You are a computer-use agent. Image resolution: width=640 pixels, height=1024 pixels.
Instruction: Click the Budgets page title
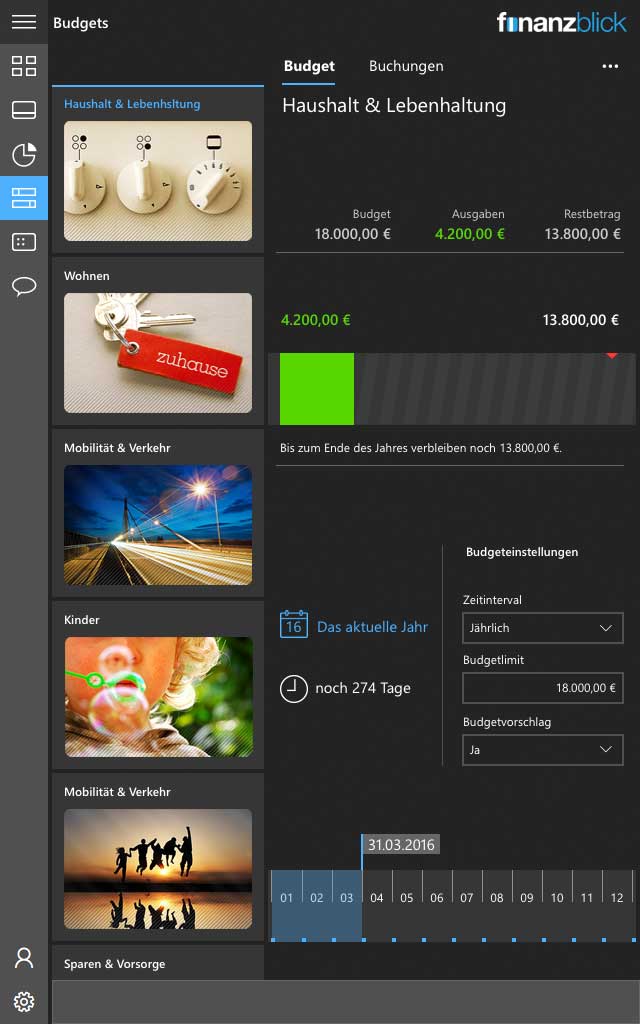(x=81, y=23)
